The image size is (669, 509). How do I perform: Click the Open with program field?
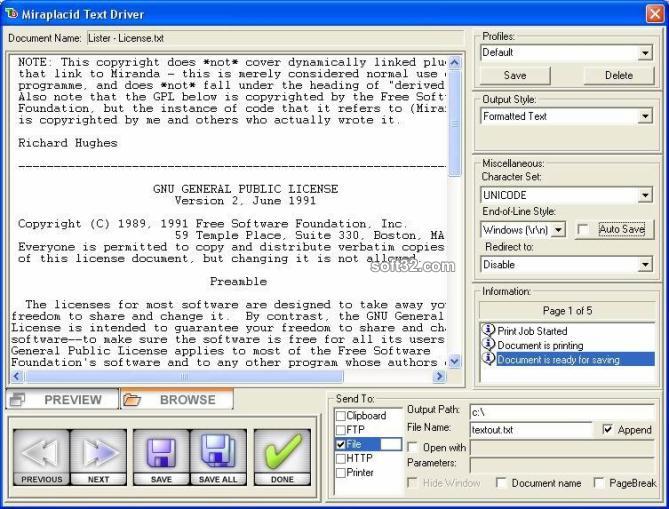[562, 448]
